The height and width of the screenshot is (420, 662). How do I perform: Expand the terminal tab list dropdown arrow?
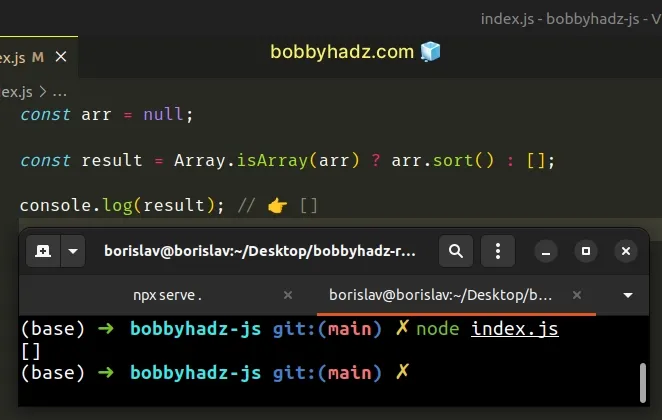click(628, 295)
